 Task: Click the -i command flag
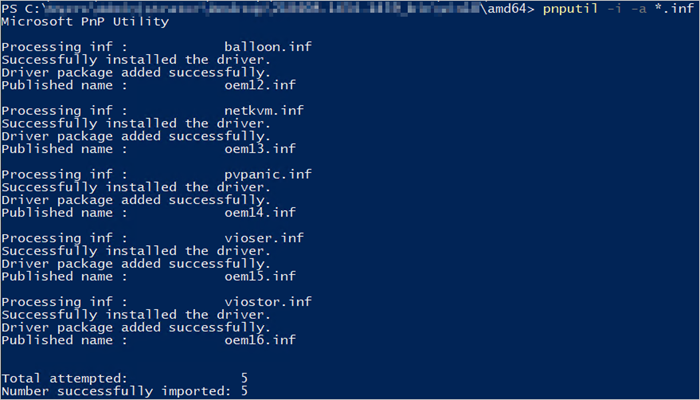(x=614, y=9)
